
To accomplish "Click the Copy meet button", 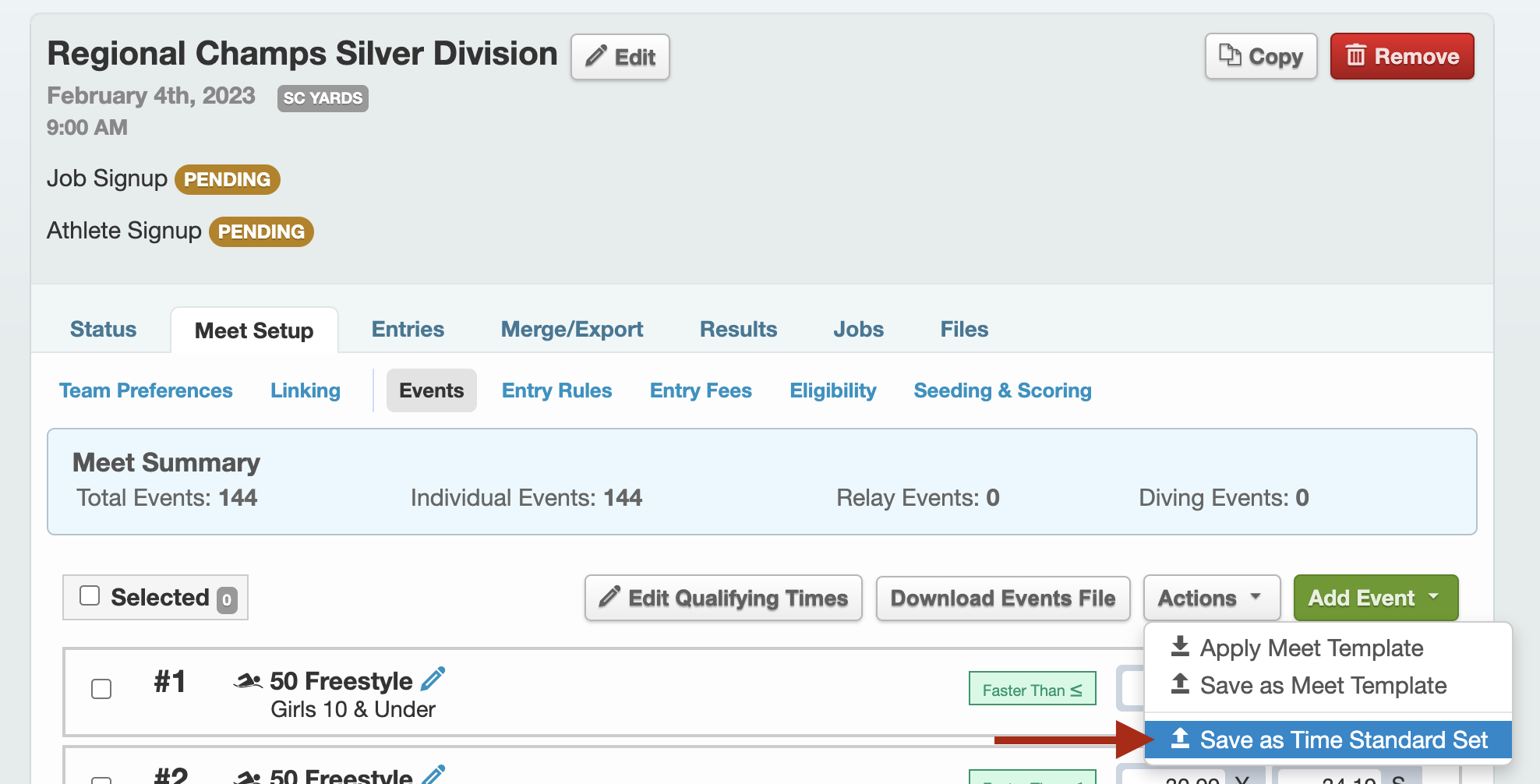I will tap(1260, 56).
